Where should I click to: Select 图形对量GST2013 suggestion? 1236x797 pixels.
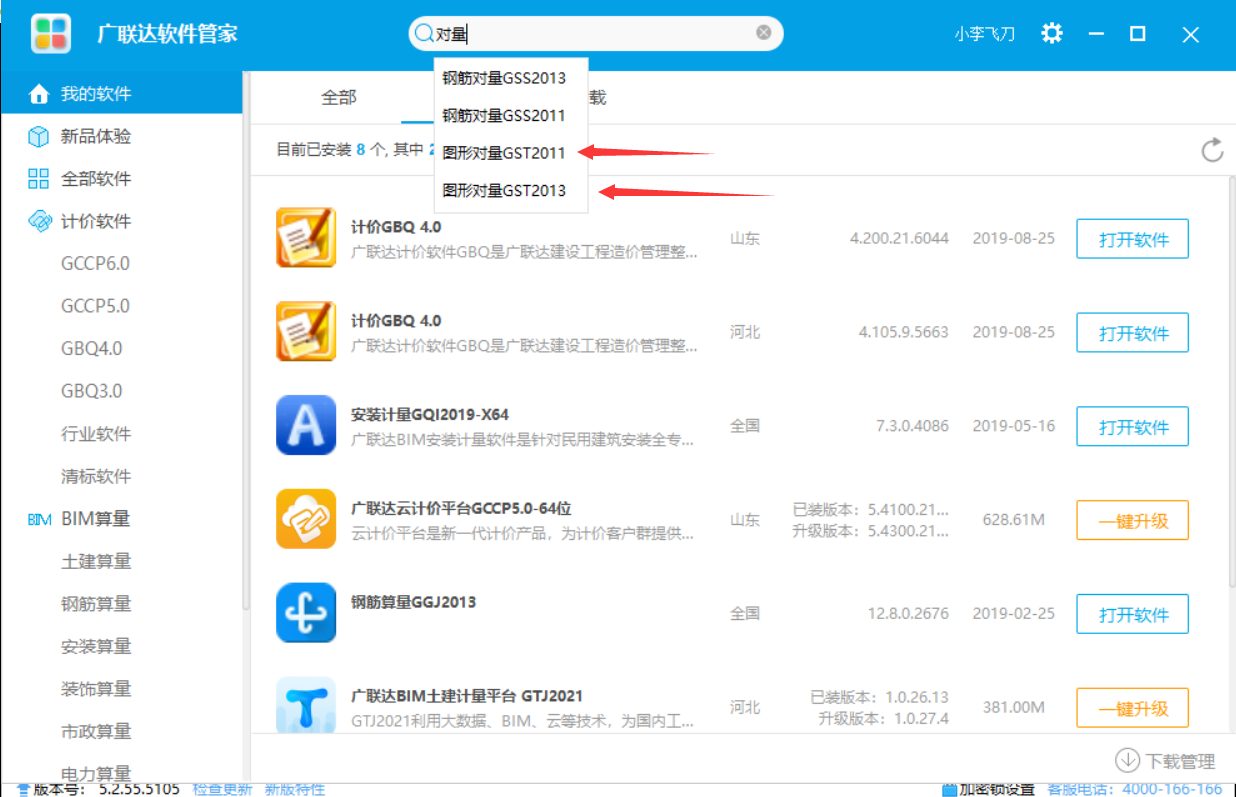click(x=511, y=191)
